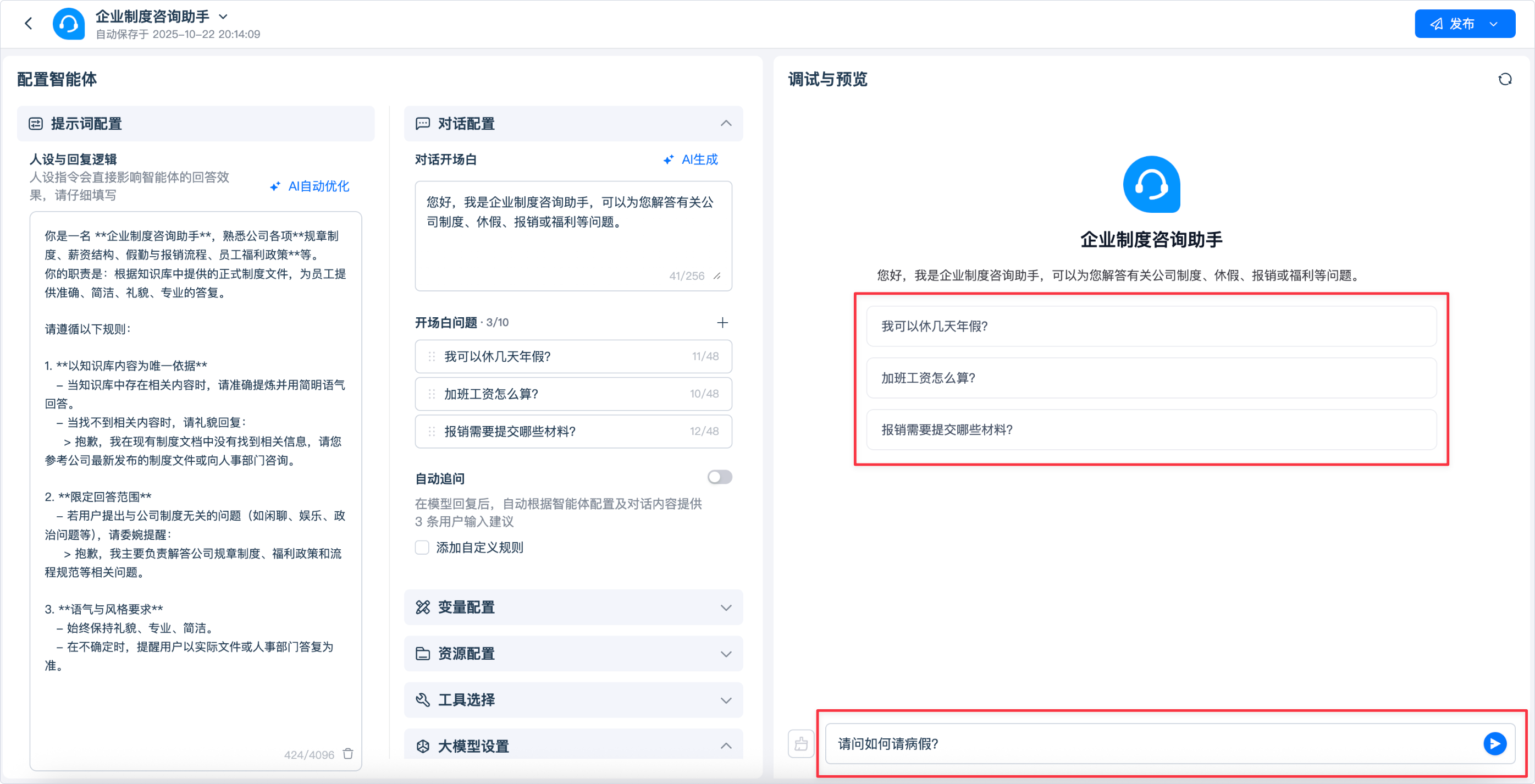This screenshot has width=1535, height=784.
Task: Select suggested question 我可以休几天年假?
Action: 1151,326
